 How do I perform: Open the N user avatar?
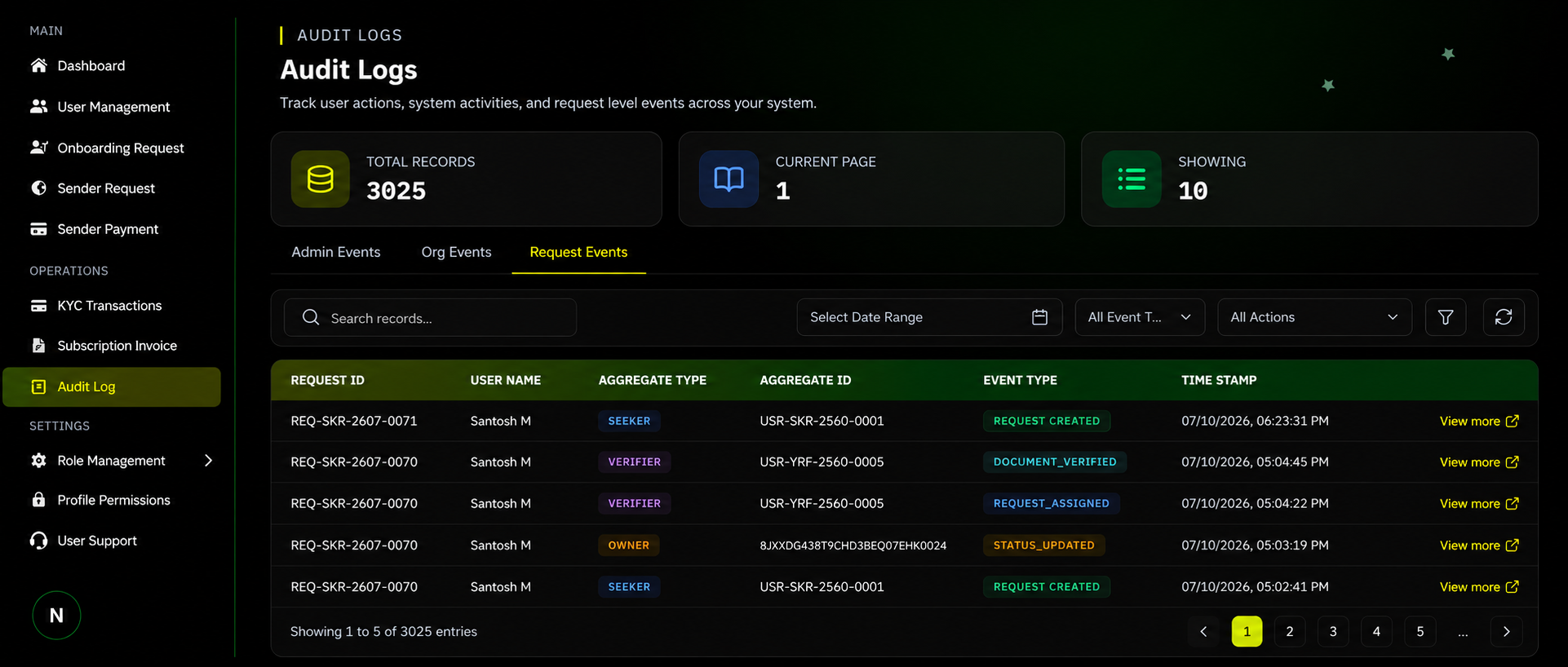(x=56, y=616)
